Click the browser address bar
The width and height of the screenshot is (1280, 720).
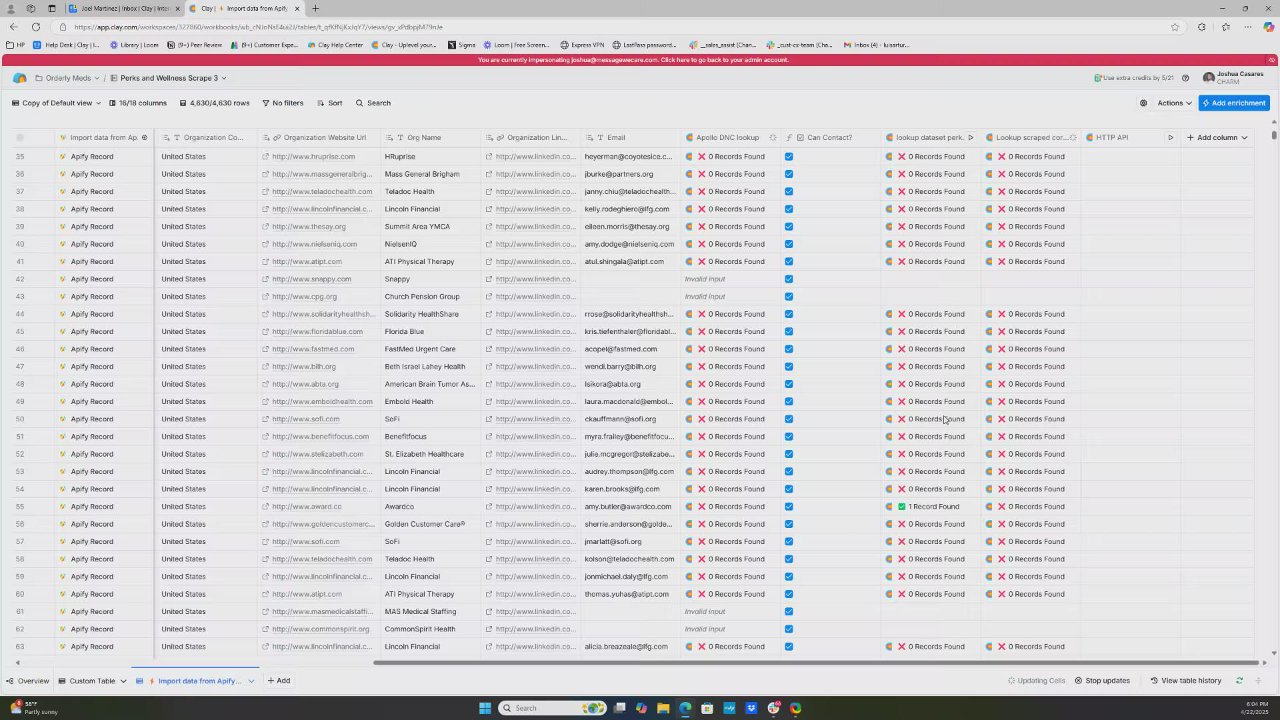click(x=600, y=27)
